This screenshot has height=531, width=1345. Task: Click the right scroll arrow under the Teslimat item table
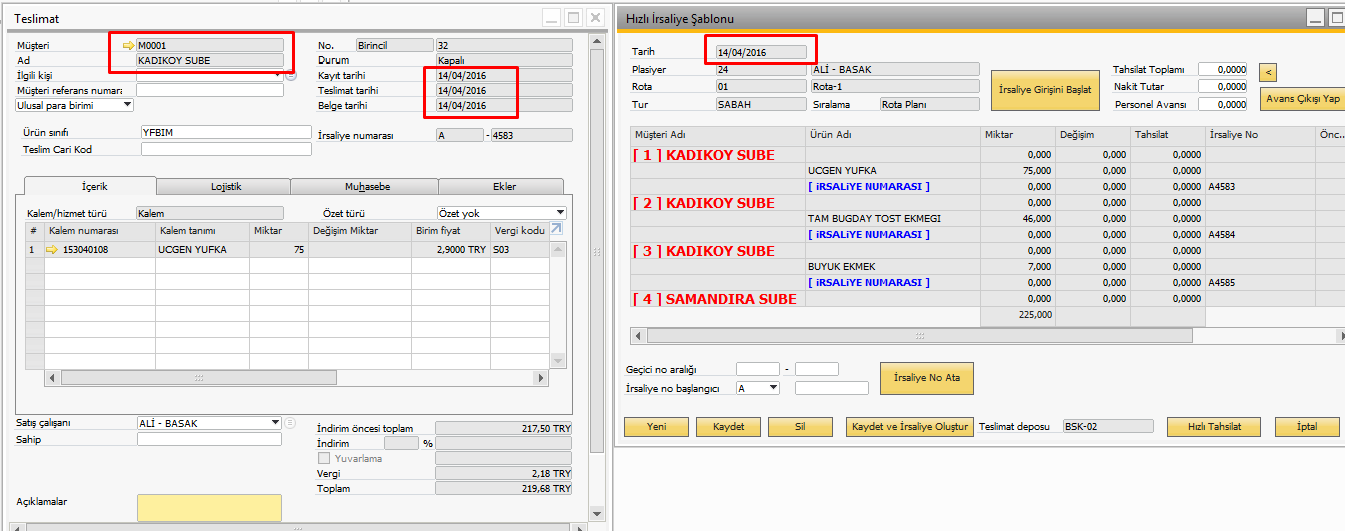pos(541,378)
